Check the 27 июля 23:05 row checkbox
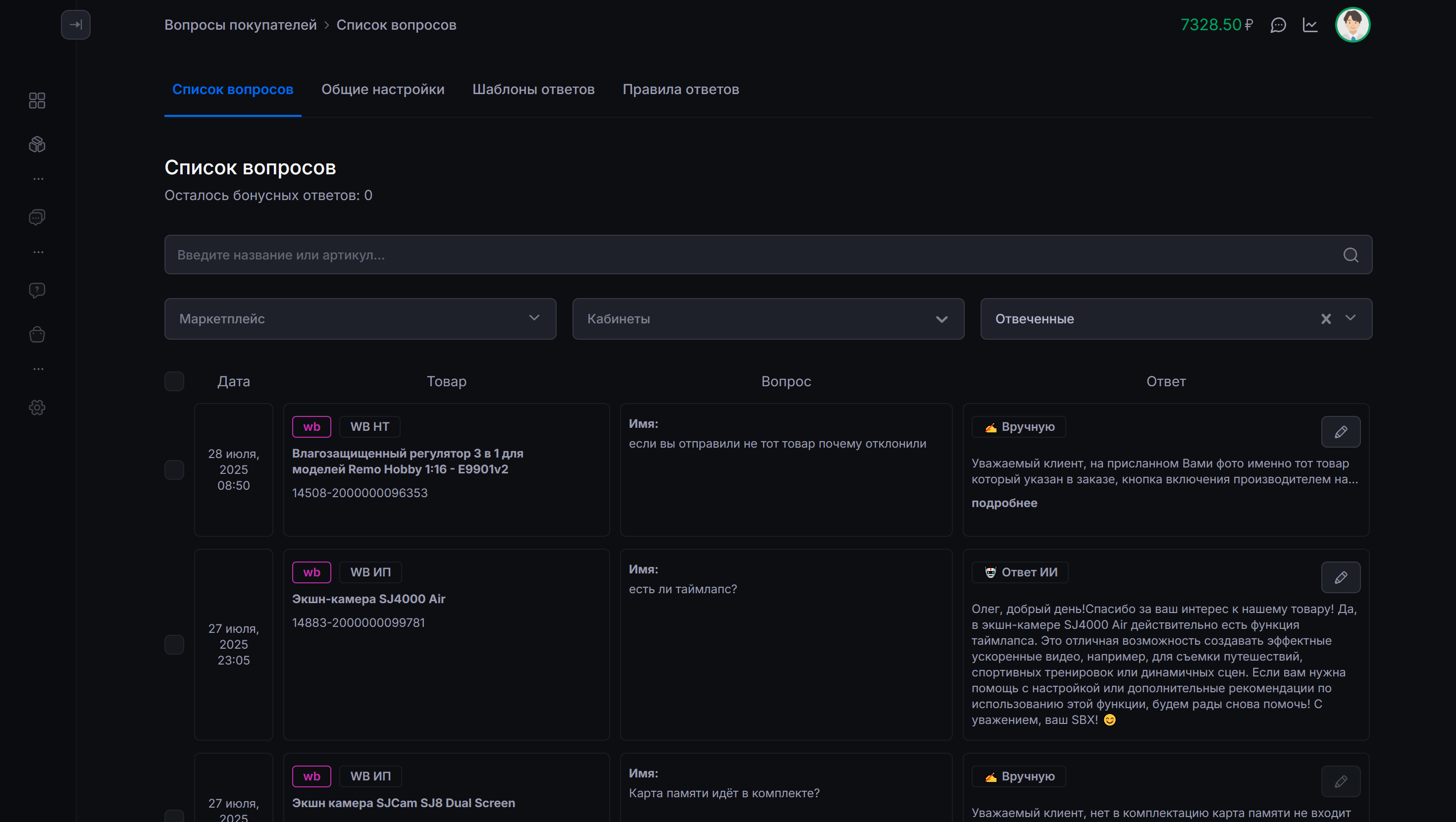 click(x=174, y=645)
